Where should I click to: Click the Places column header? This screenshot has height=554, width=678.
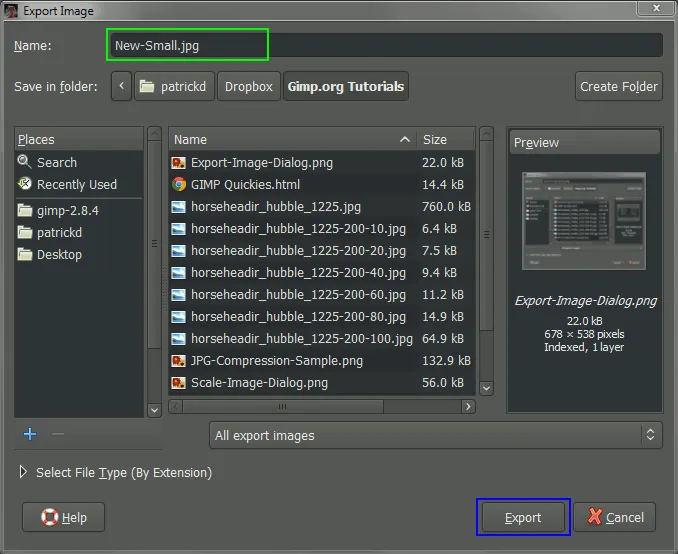[x=79, y=139]
